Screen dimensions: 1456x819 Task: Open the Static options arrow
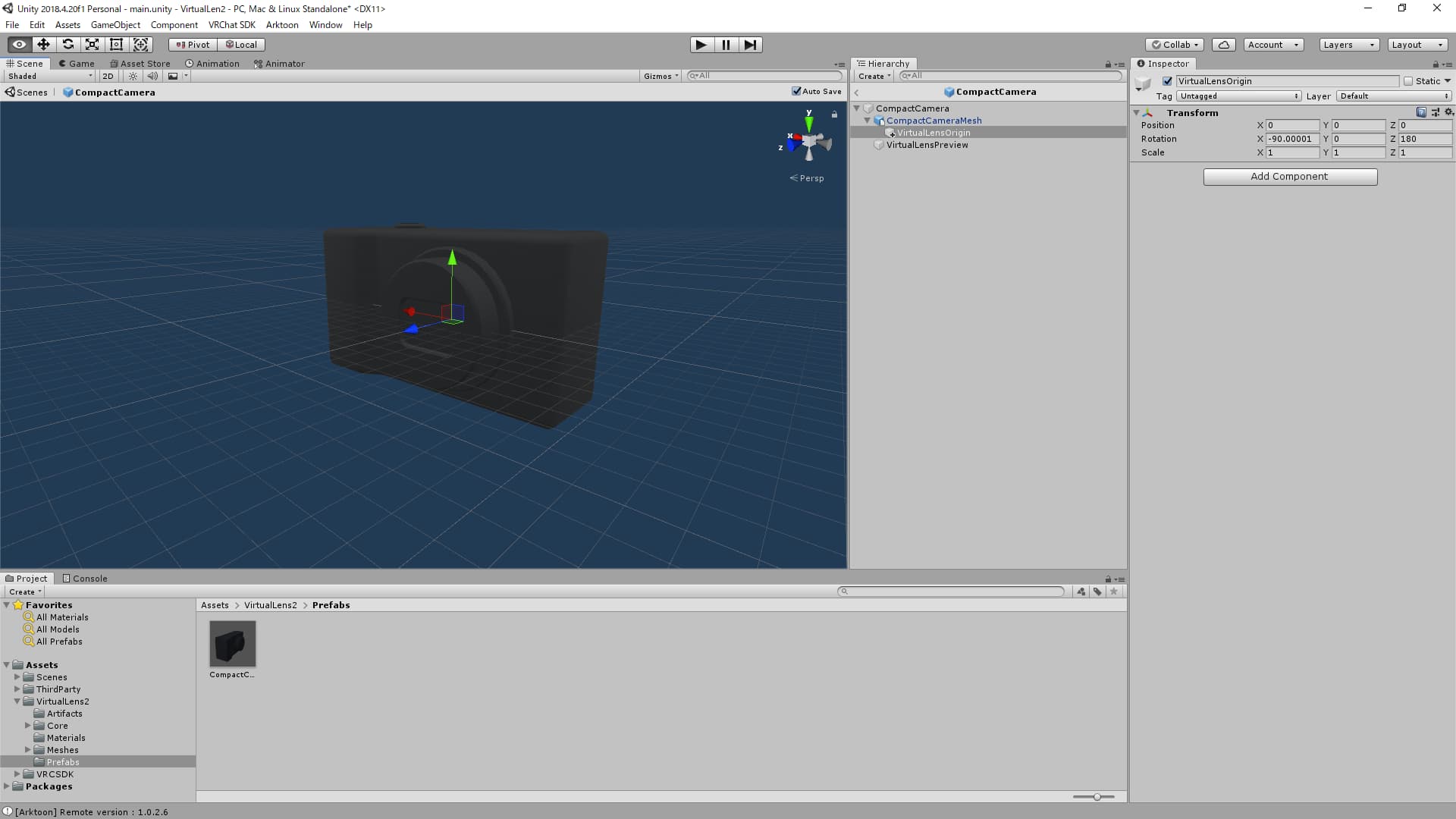(x=1447, y=81)
